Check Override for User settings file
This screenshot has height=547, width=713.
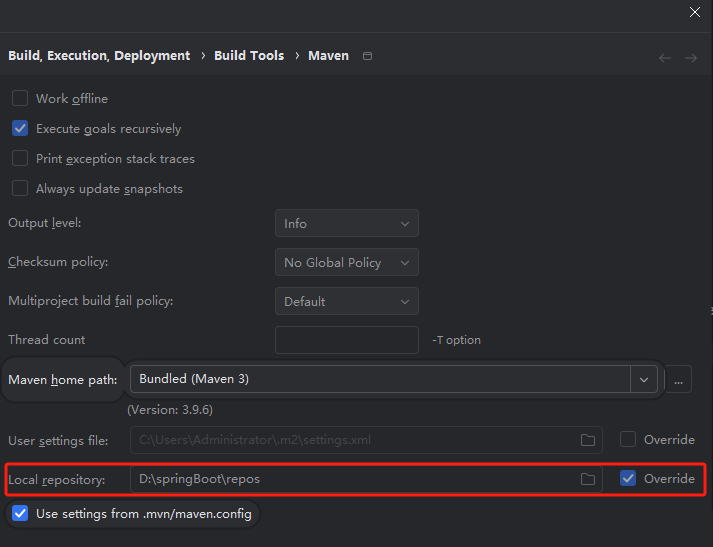[x=628, y=439]
